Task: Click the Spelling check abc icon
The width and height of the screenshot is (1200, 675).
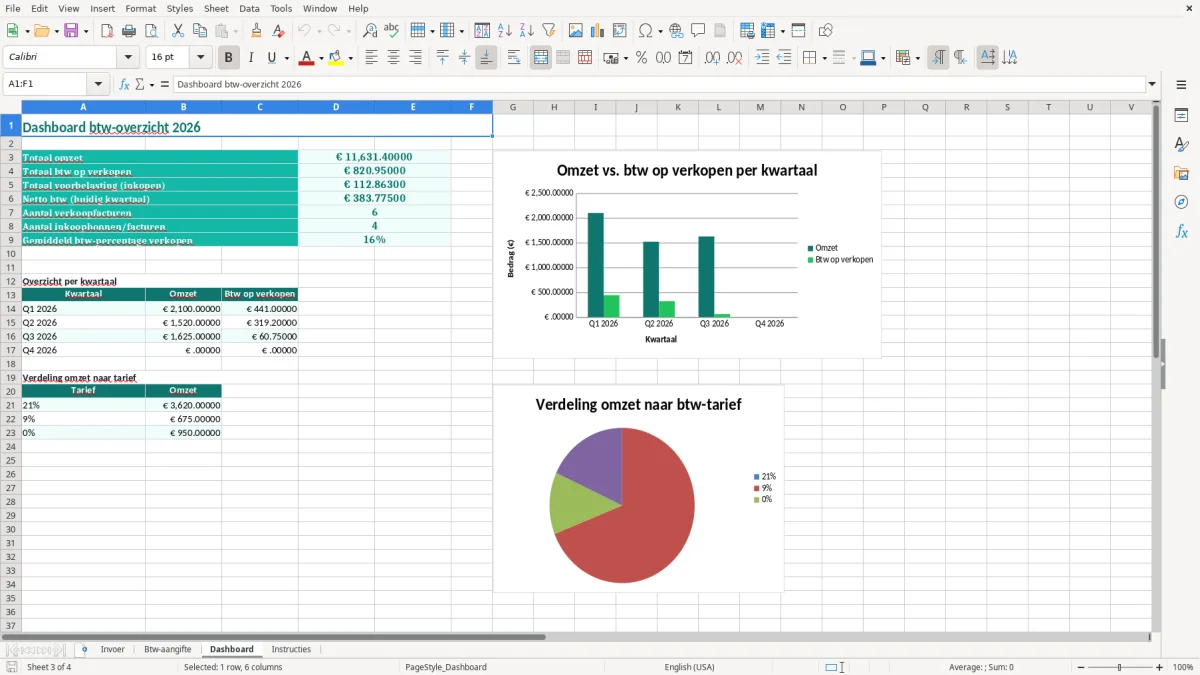Action: pos(392,31)
